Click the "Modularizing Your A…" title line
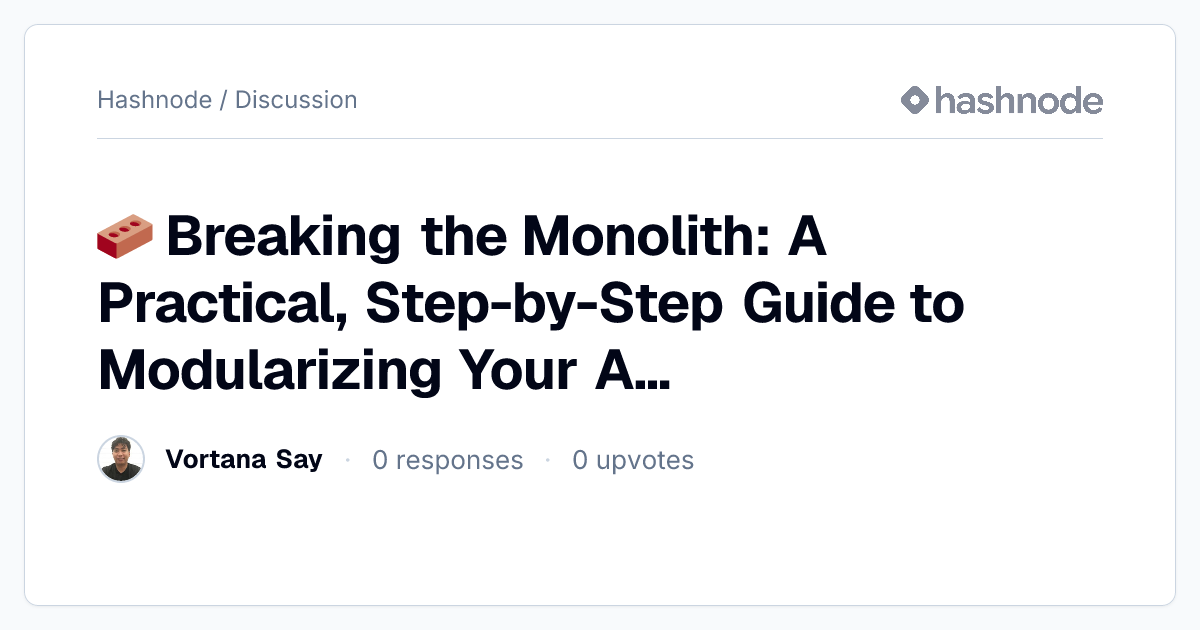This screenshot has height=630, width=1200. pos(385,370)
